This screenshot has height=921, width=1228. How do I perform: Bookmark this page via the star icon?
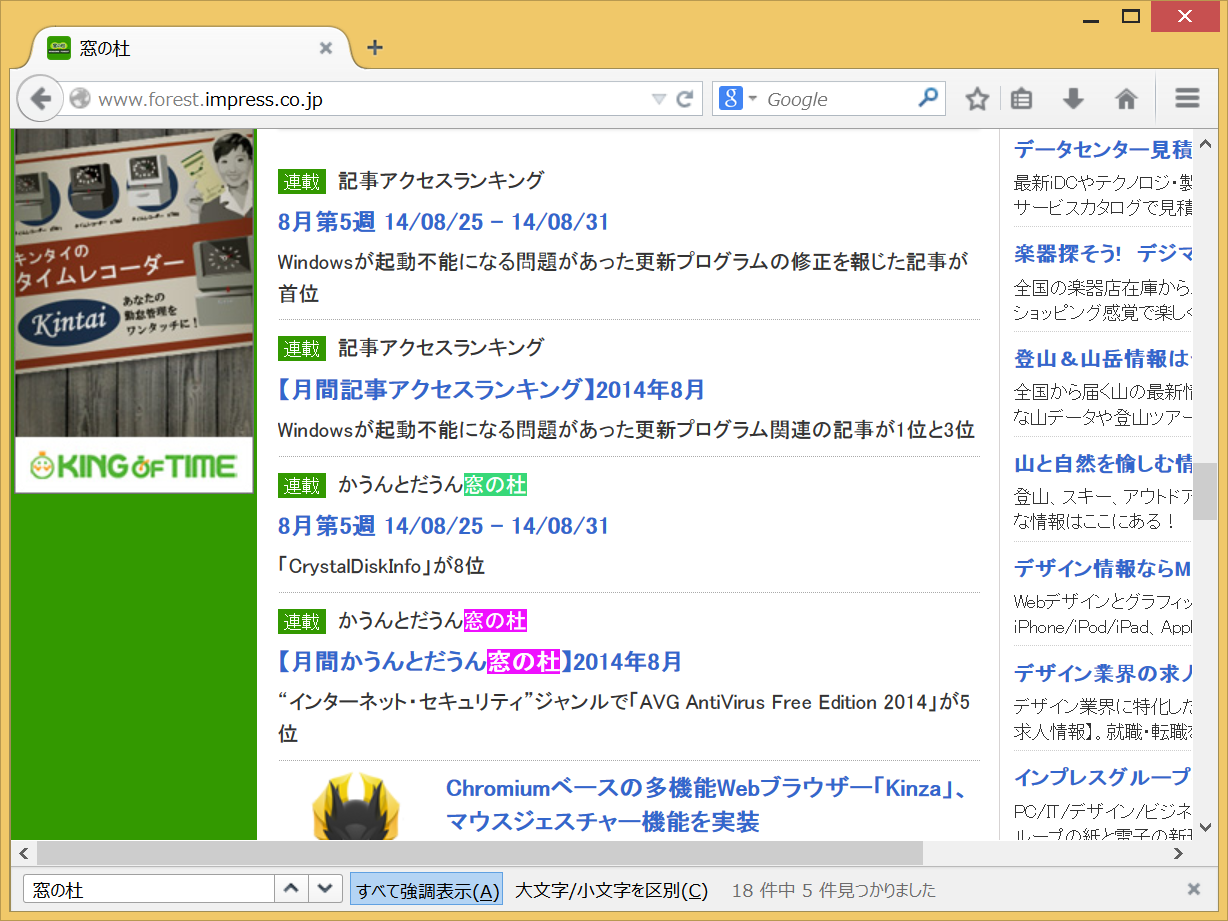click(976, 98)
